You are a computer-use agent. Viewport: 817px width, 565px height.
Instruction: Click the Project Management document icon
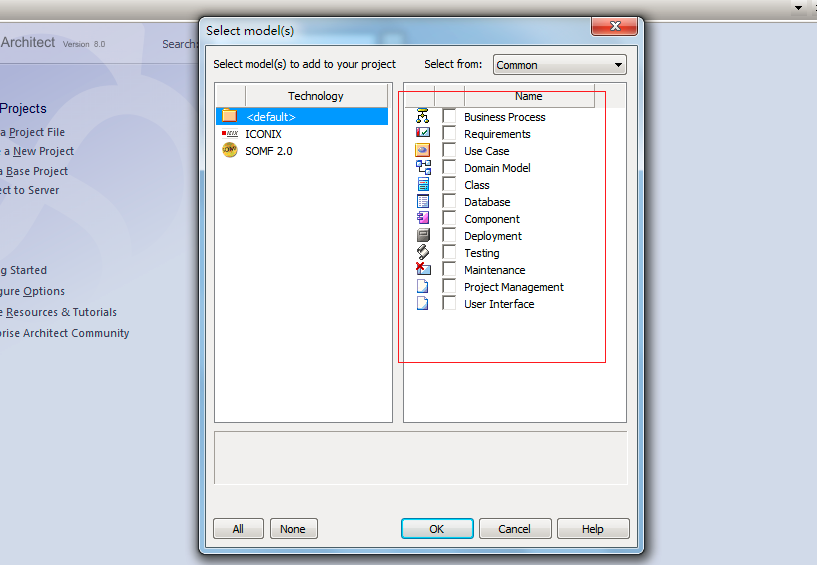tap(423, 286)
